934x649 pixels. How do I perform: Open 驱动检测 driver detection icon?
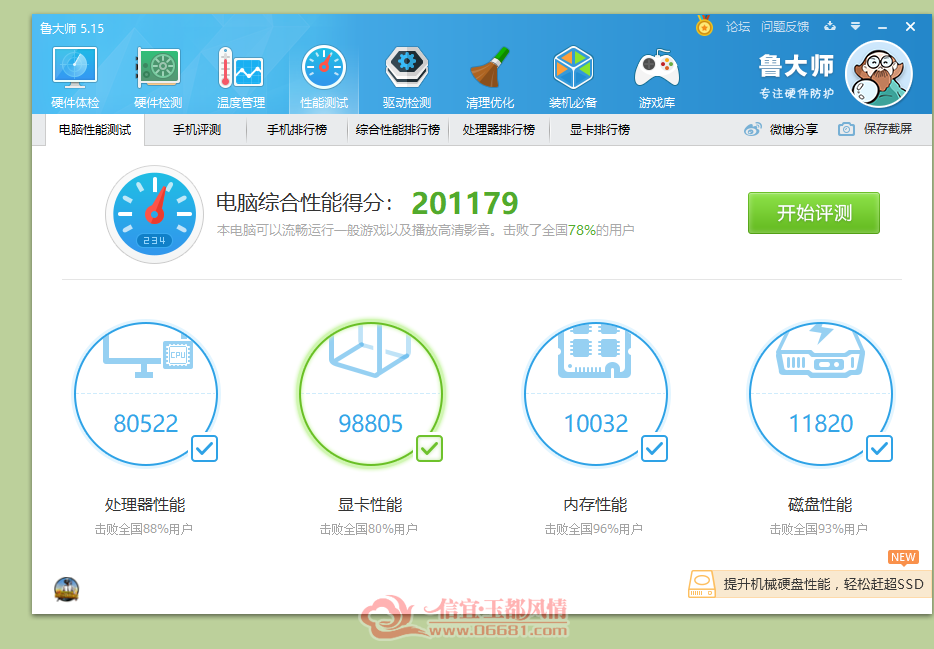[407, 67]
